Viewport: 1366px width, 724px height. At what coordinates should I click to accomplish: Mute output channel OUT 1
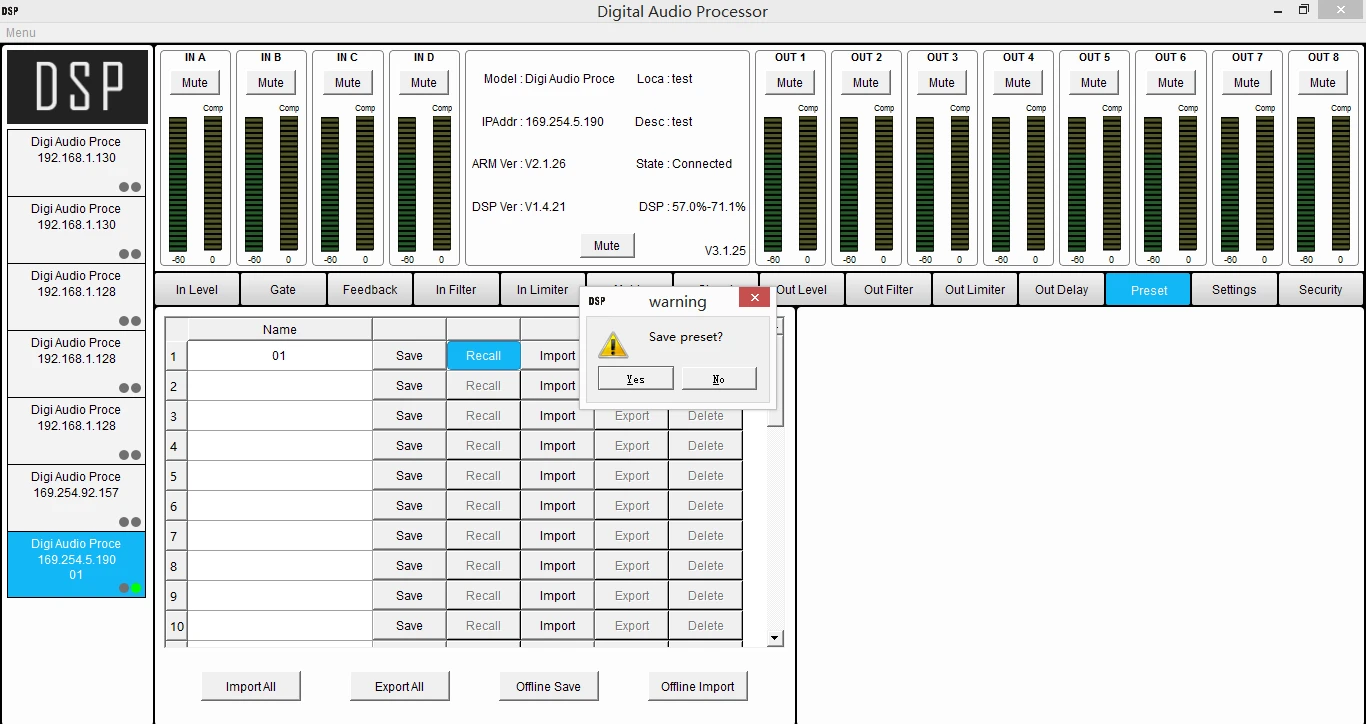(x=790, y=82)
